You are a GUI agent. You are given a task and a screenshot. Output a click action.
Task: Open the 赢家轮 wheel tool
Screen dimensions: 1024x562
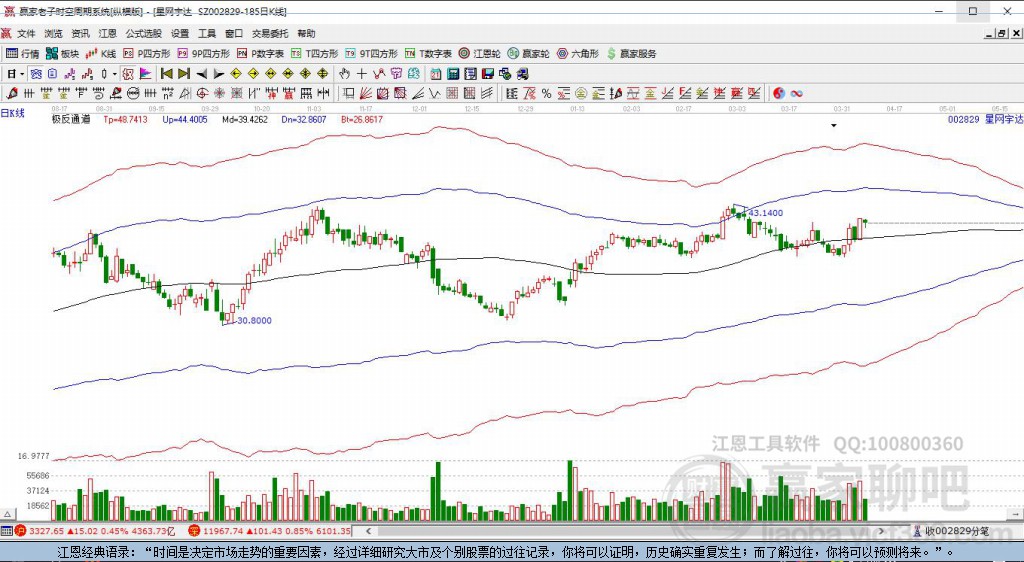(x=529, y=54)
